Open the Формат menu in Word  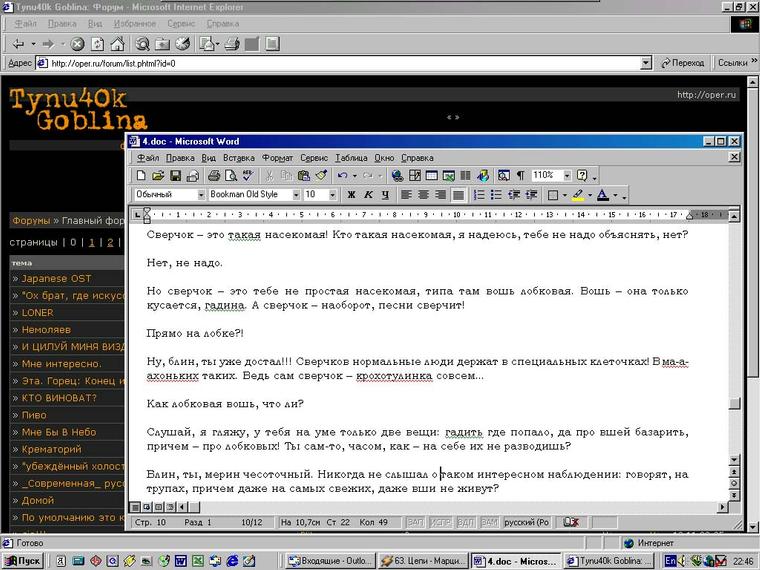277,158
